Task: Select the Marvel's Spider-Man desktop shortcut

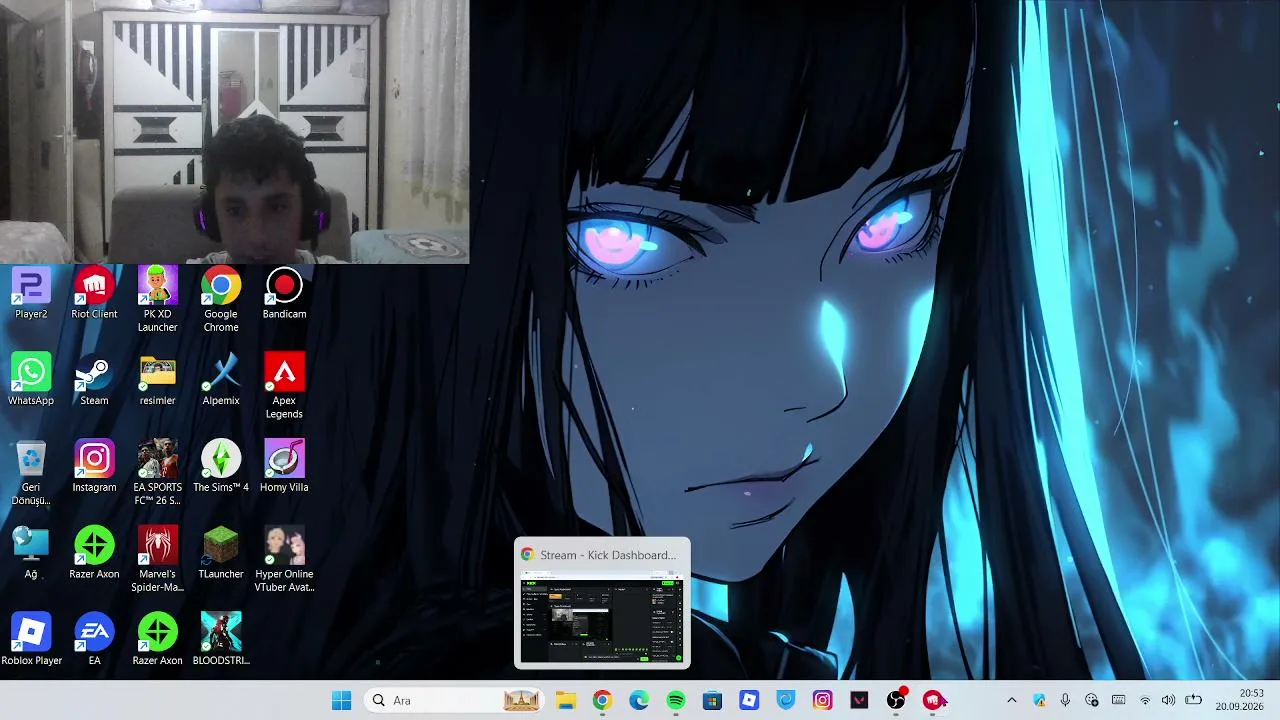Action: [158, 560]
